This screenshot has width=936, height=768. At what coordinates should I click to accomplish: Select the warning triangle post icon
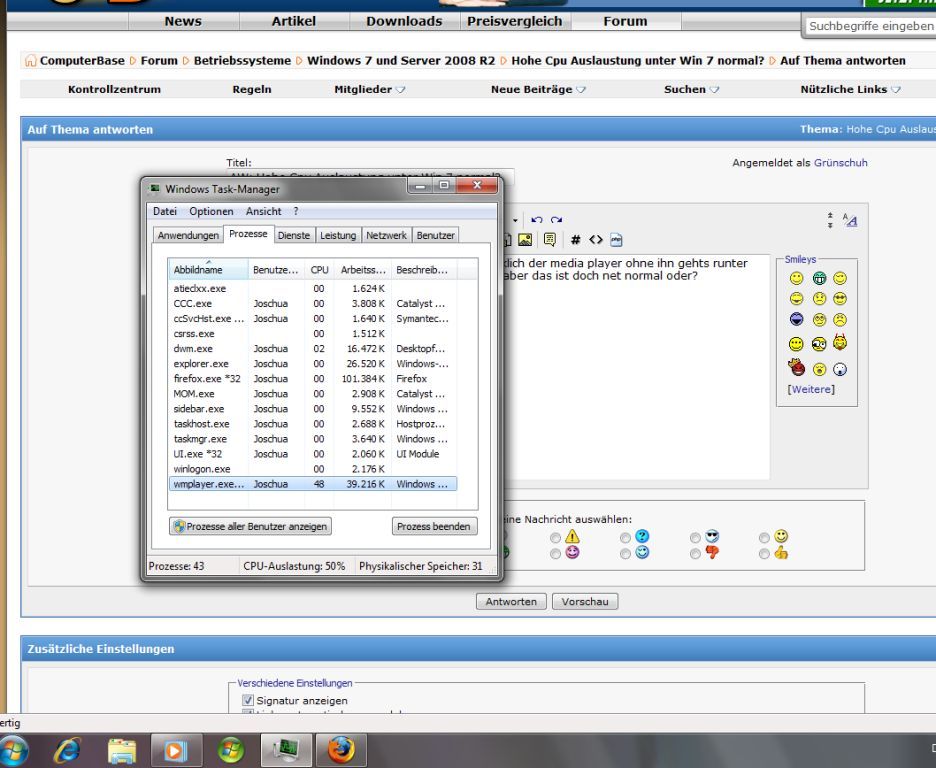tap(572, 536)
